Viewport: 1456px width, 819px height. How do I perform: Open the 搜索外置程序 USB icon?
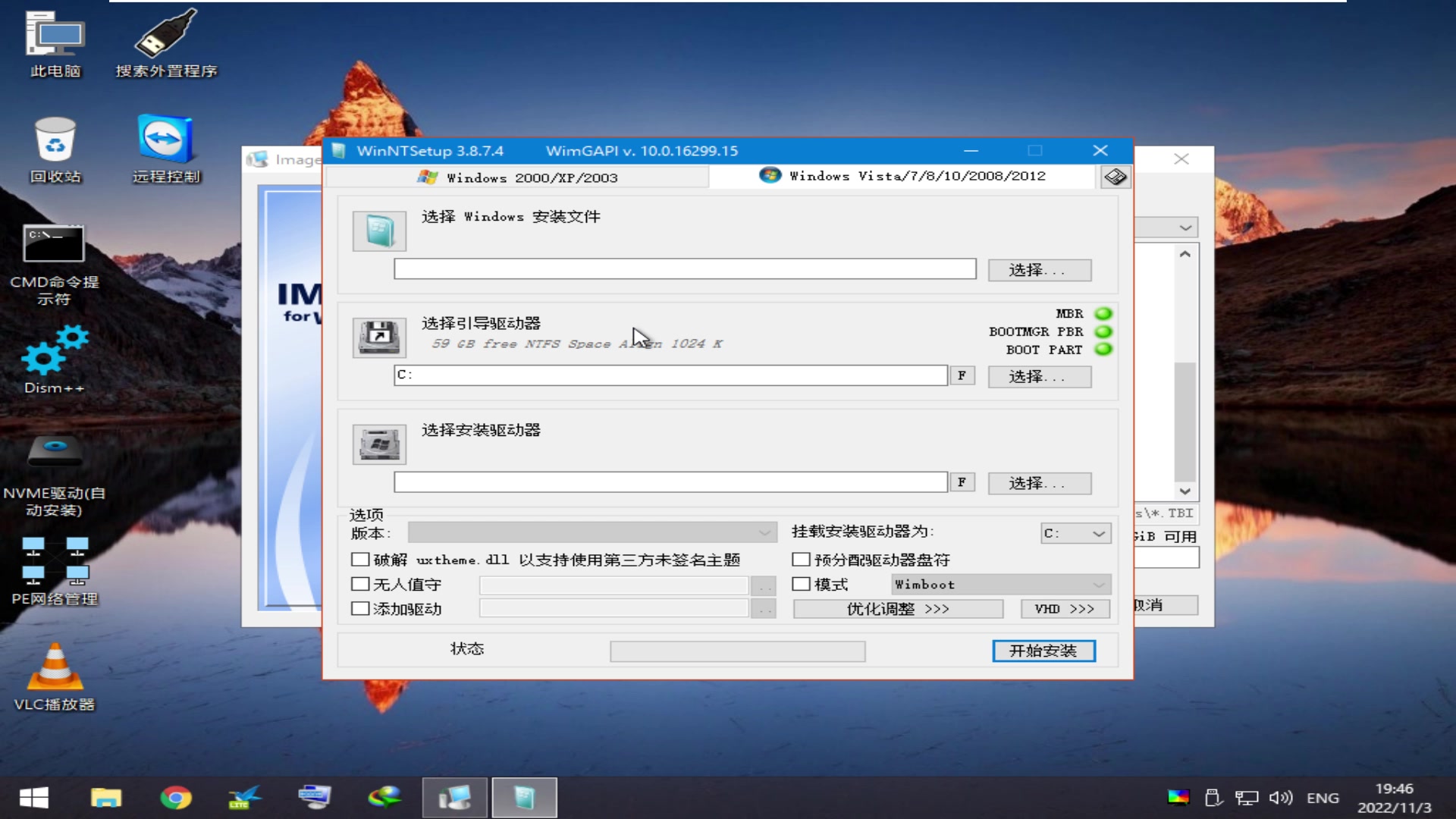click(x=166, y=44)
